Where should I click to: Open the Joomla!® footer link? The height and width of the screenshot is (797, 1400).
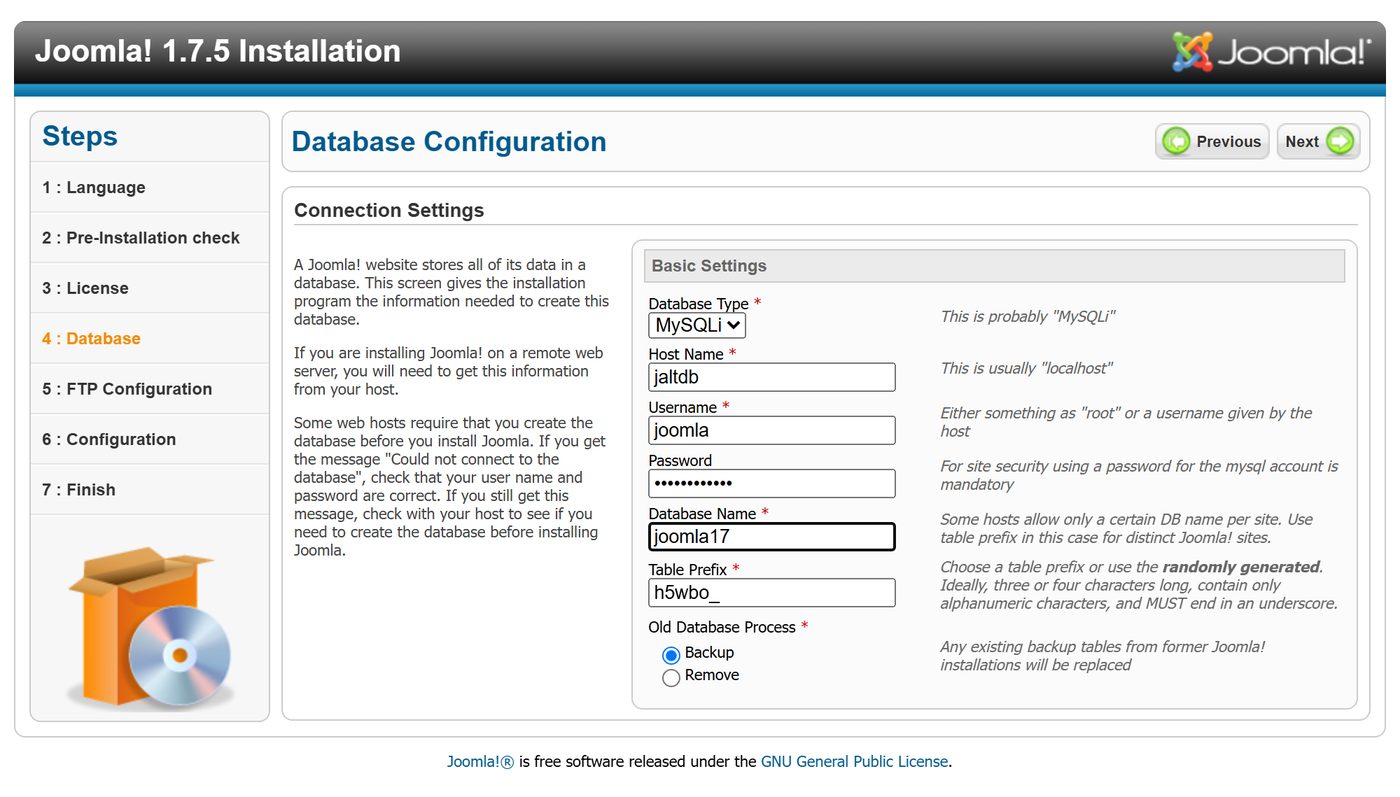[x=480, y=762]
